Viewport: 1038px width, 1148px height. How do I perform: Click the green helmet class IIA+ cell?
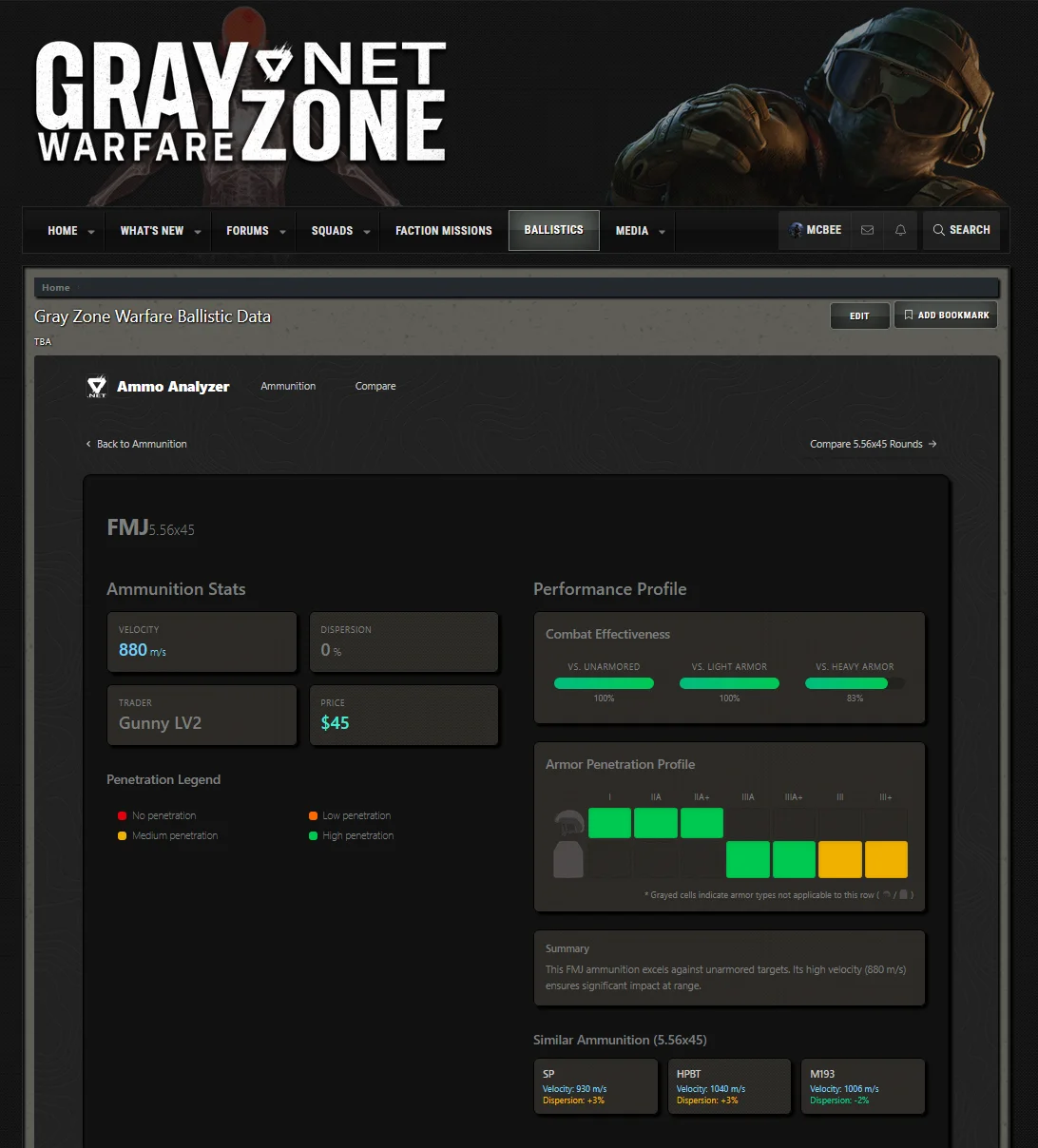[x=702, y=823]
